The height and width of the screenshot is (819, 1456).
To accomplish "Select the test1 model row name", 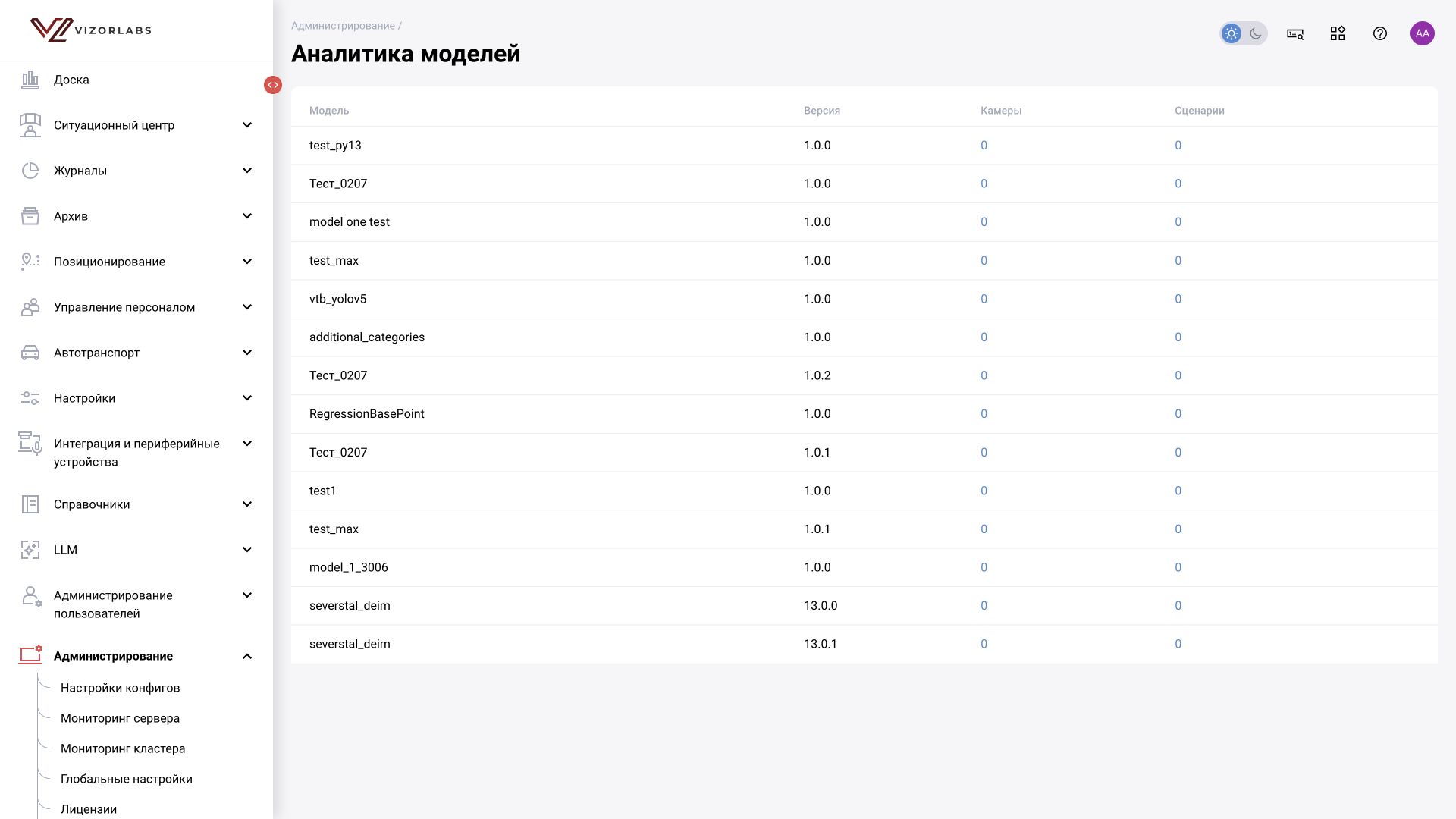I will (x=322, y=491).
